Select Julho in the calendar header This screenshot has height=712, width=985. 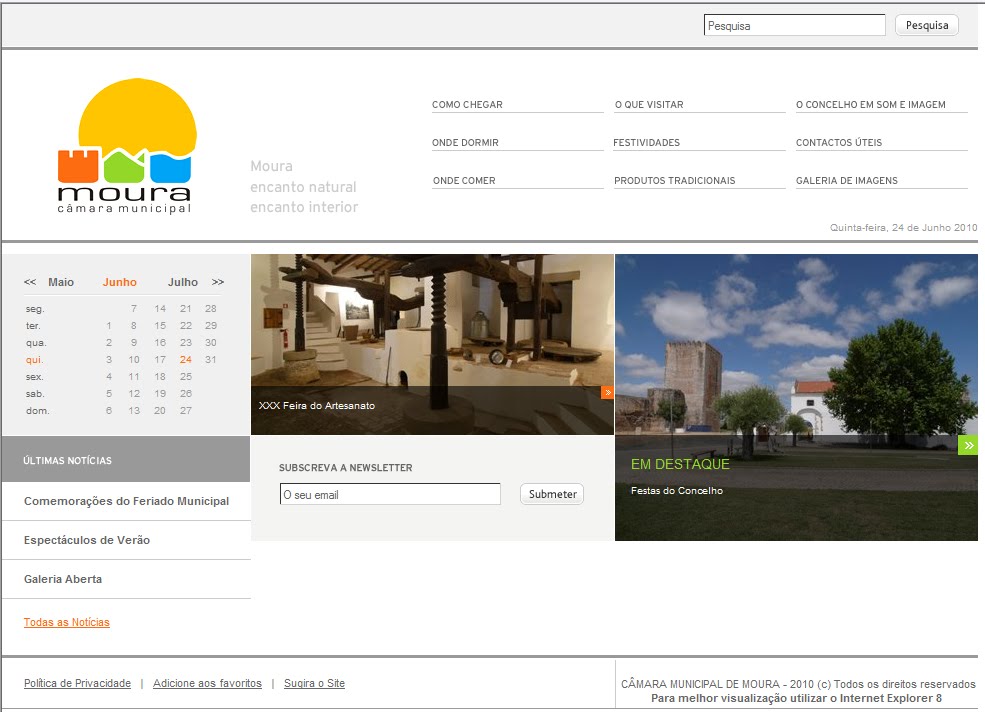(183, 282)
